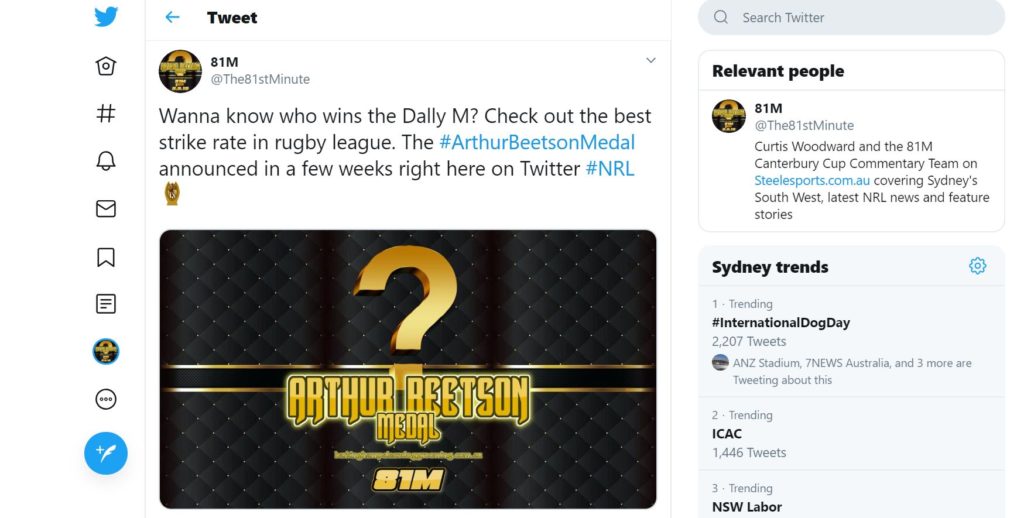Open the Lists icon in sidebar
Screen dimensions: 1024x518
tap(106, 304)
